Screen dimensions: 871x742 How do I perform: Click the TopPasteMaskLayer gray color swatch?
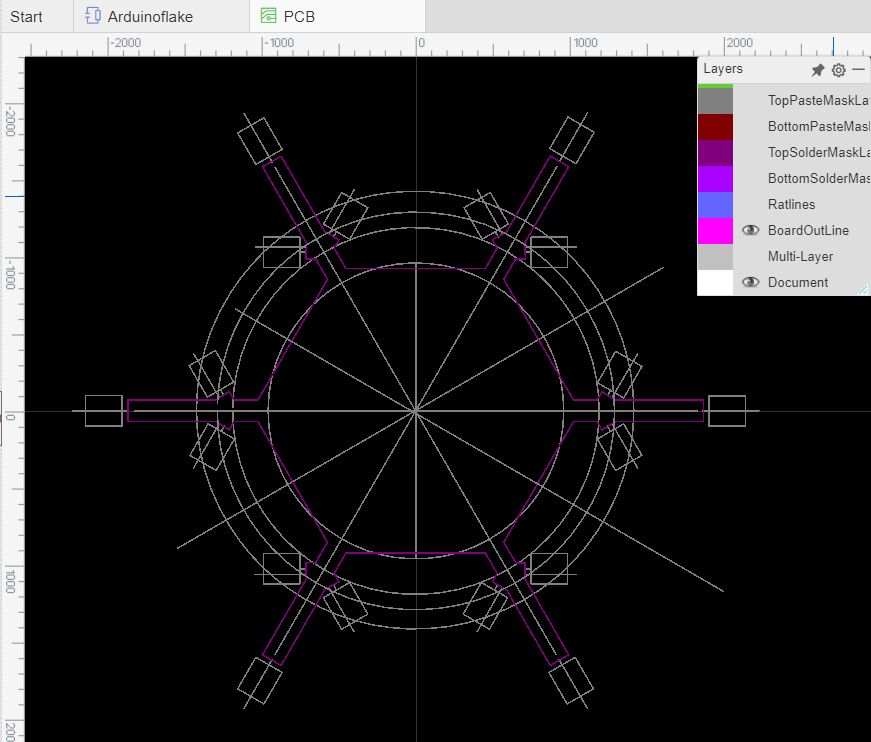click(715, 101)
